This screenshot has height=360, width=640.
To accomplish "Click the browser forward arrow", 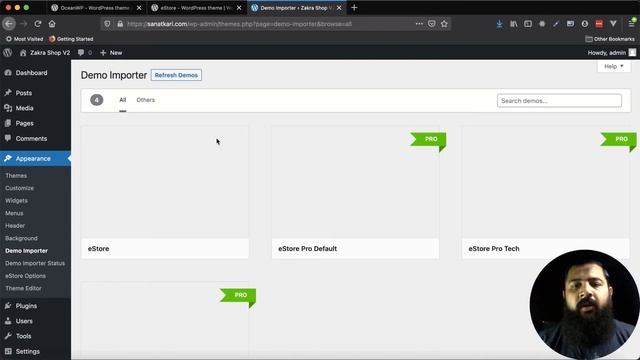I will 24,24.
